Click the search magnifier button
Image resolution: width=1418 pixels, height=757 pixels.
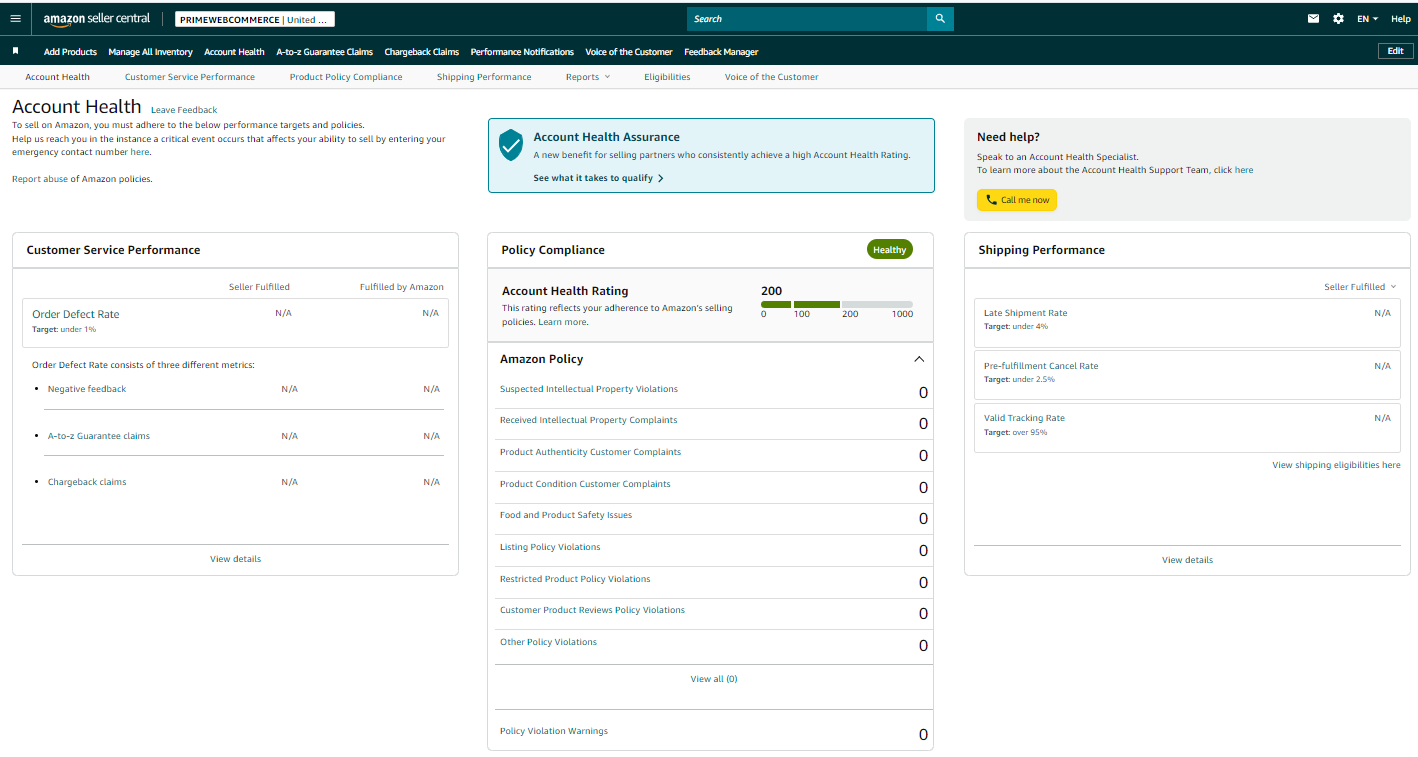pyautogui.click(x=940, y=19)
